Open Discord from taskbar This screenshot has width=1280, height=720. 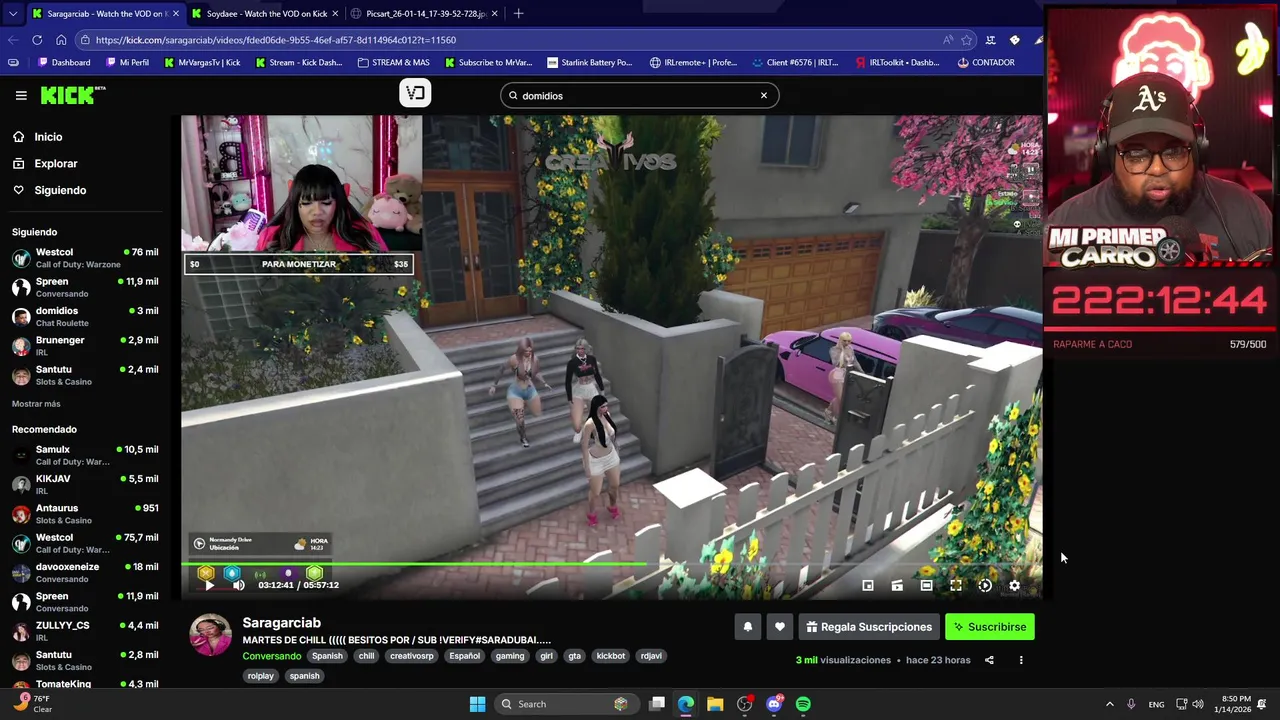774,704
